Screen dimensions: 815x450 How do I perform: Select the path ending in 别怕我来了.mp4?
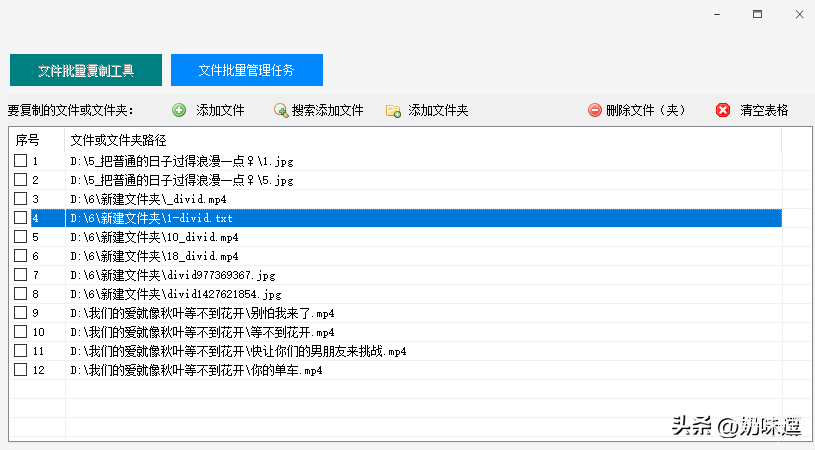[202, 313]
